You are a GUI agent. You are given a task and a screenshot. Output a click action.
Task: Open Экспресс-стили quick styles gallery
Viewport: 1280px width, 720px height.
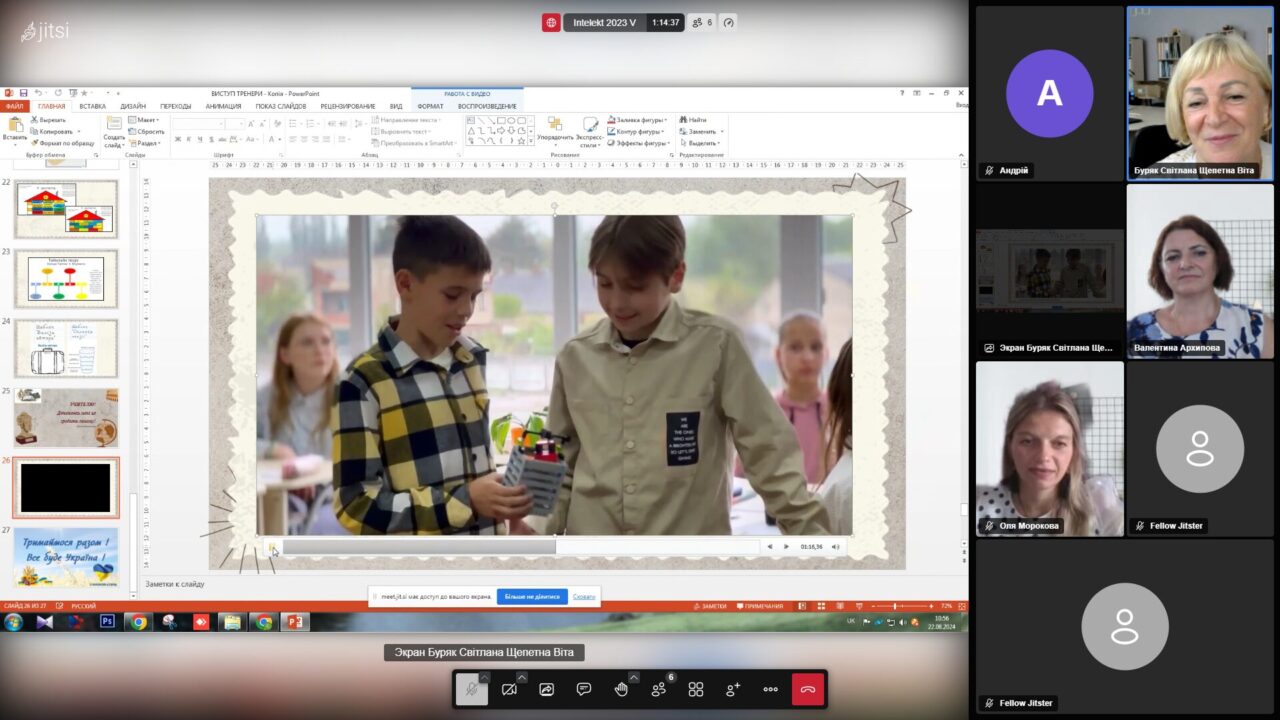pyautogui.click(x=590, y=132)
